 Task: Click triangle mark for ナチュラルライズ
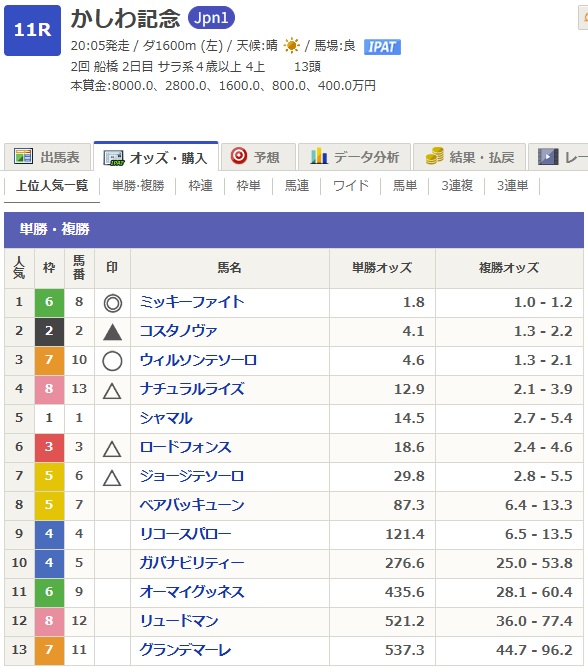coord(112,390)
